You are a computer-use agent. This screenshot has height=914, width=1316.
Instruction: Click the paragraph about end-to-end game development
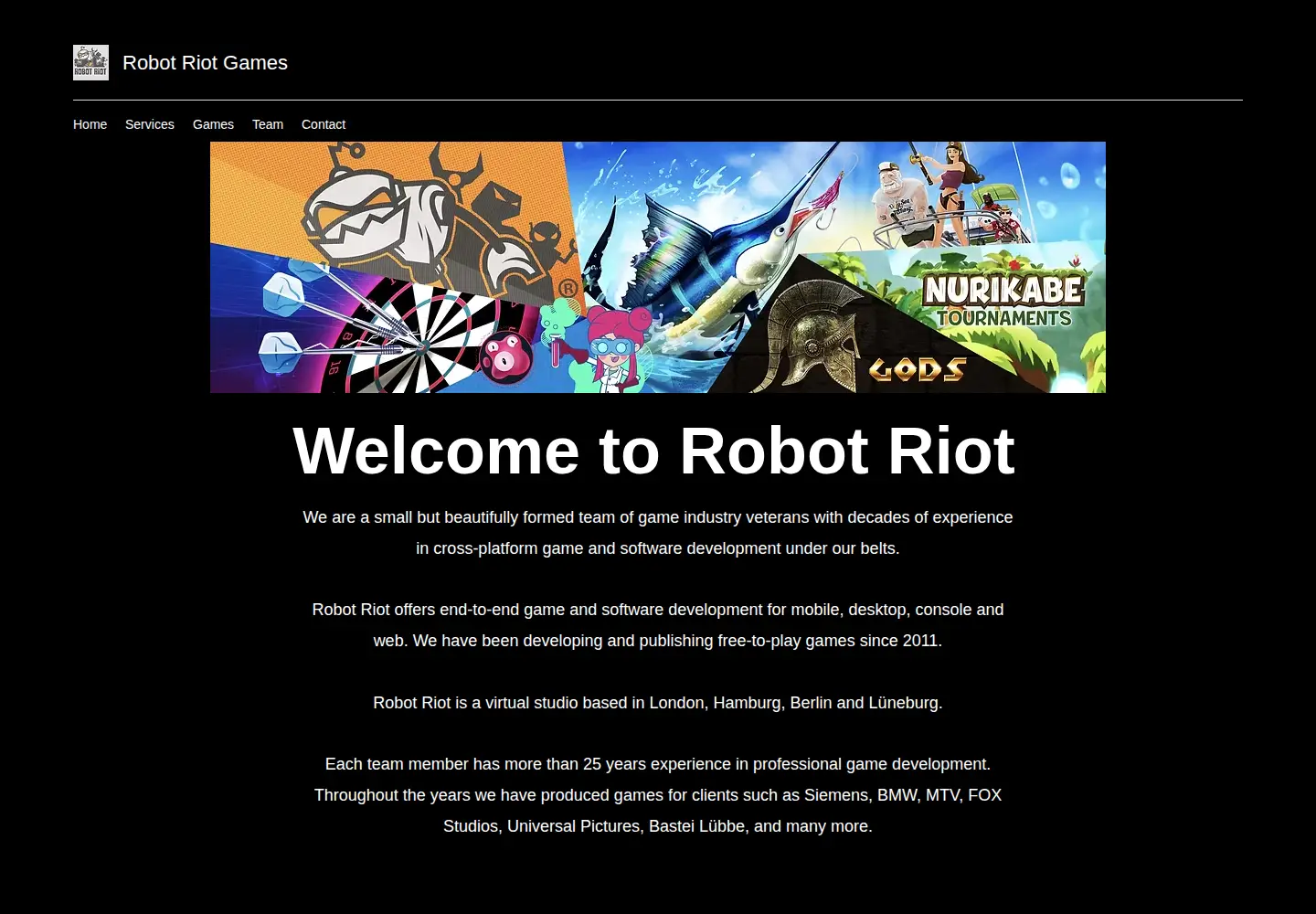click(x=658, y=625)
